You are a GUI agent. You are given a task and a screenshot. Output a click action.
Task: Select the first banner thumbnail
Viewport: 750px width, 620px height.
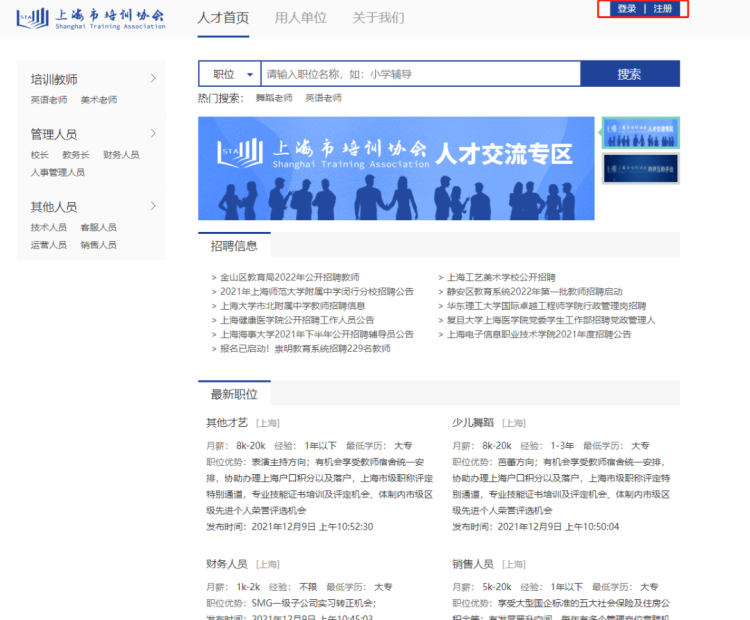(x=640, y=133)
